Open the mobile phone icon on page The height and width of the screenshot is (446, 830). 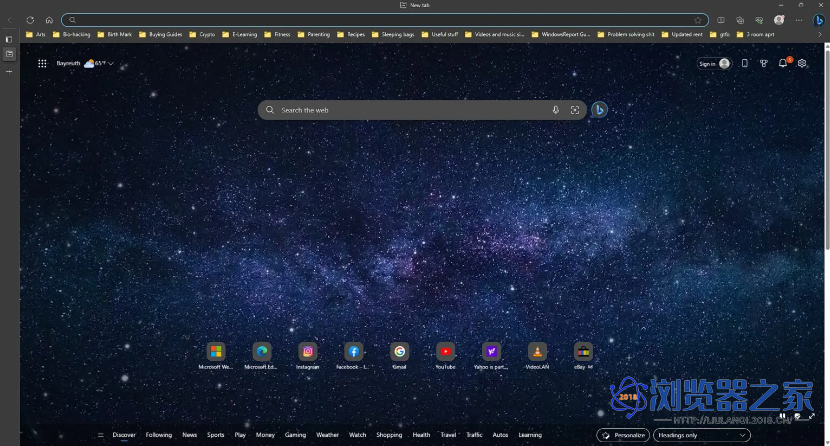[x=744, y=63]
